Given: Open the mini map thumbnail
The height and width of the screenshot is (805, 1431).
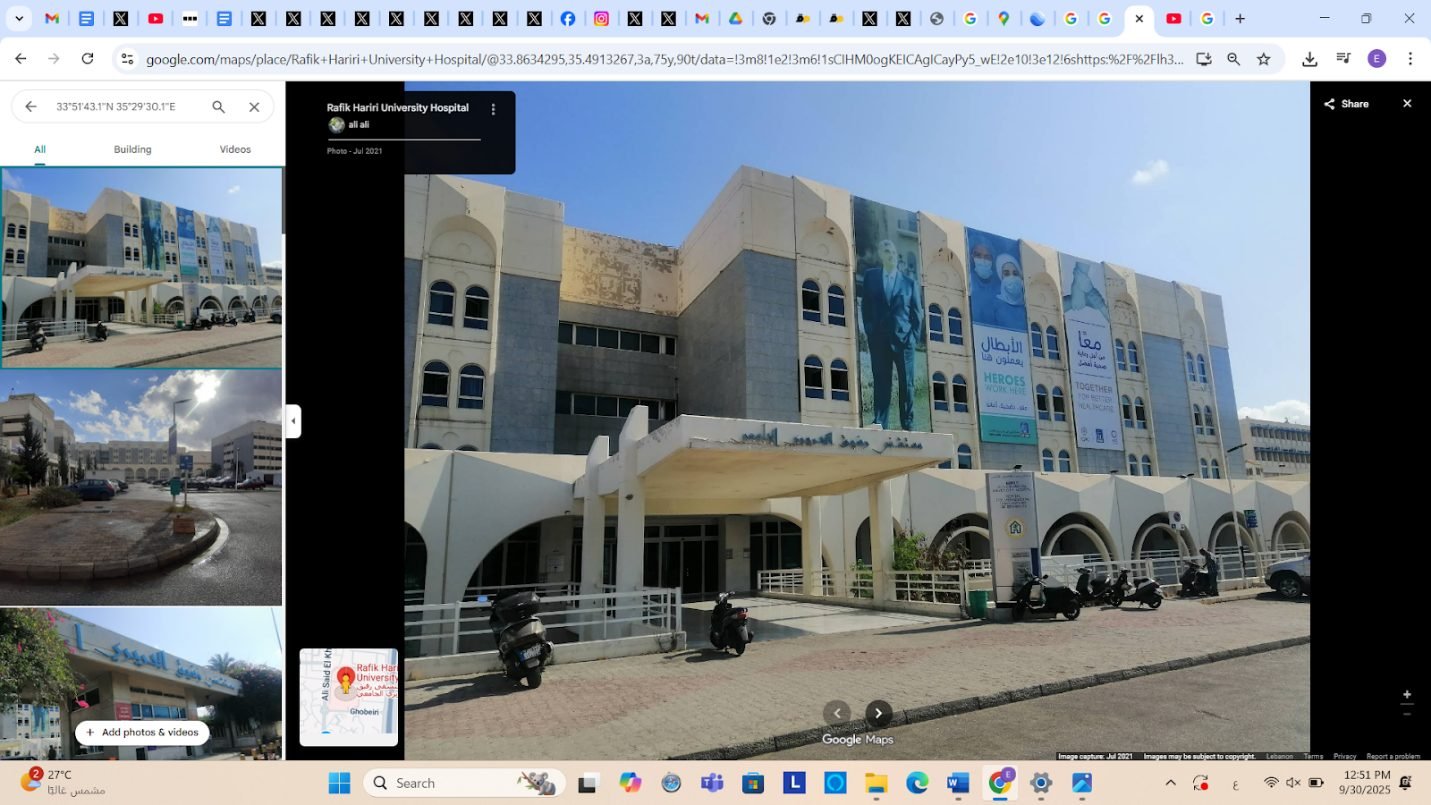Looking at the screenshot, I should [x=349, y=697].
